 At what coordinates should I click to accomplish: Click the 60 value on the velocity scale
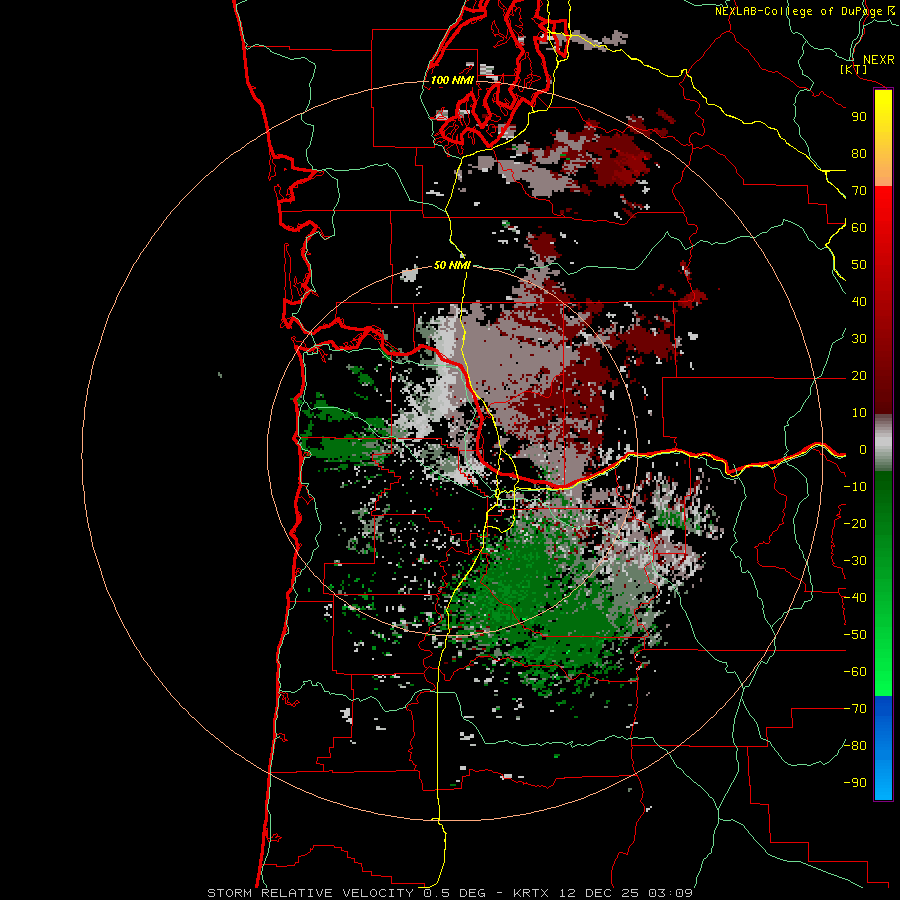pyautogui.click(x=859, y=228)
